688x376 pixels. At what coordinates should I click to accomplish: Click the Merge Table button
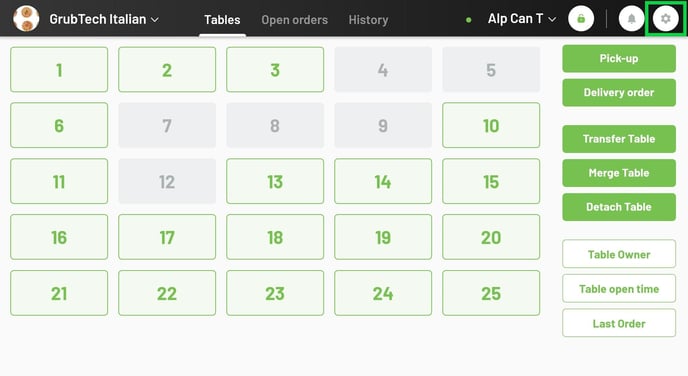pos(619,173)
